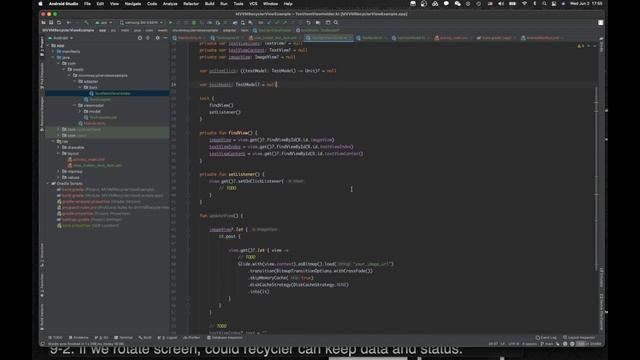Viewport: 640px width, 360px height.
Task: Open the Layout Inspector button
Action: [x=579, y=338]
